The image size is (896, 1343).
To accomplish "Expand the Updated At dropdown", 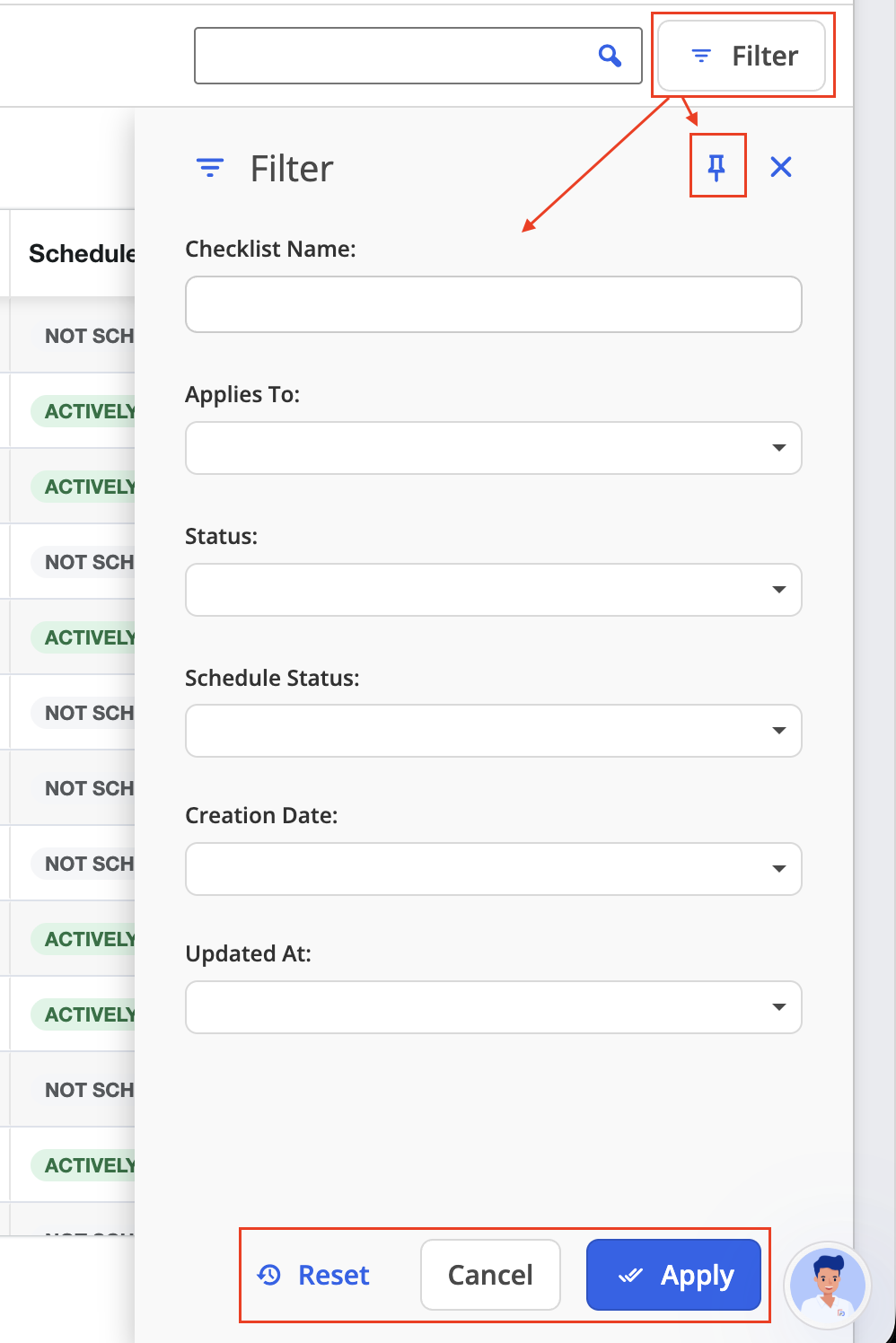I will click(494, 1007).
